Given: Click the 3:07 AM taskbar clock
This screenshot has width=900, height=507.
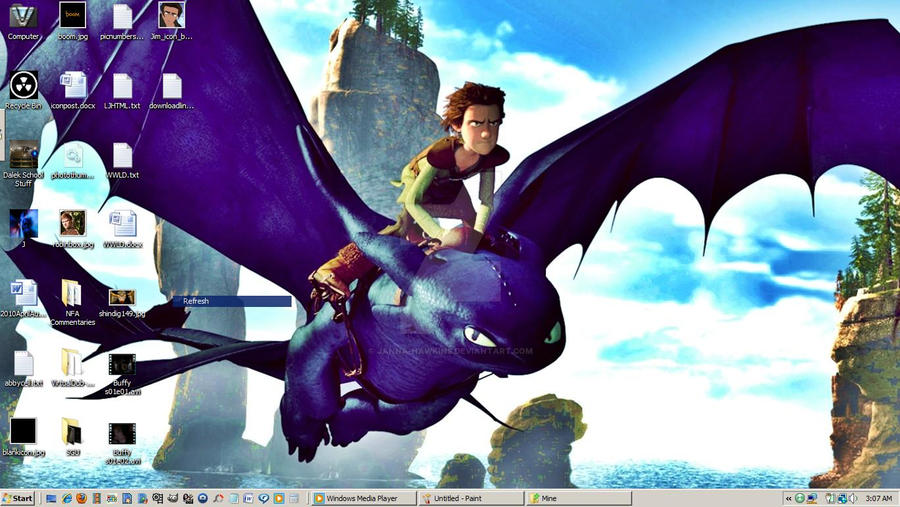Looking at the screenshot, I should (x=879, y=498).
